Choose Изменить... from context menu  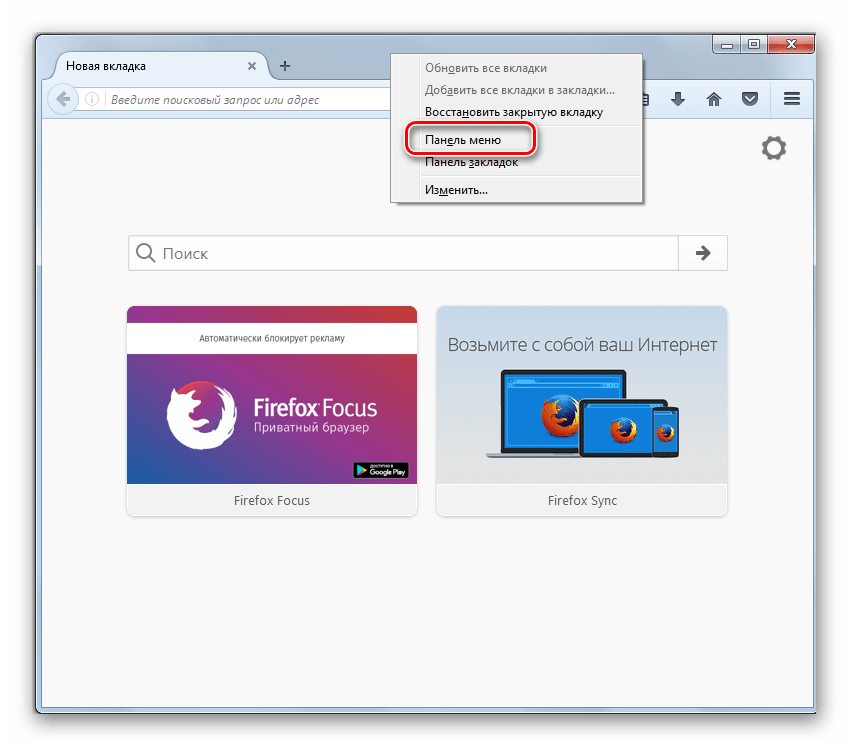pos(456,190)
